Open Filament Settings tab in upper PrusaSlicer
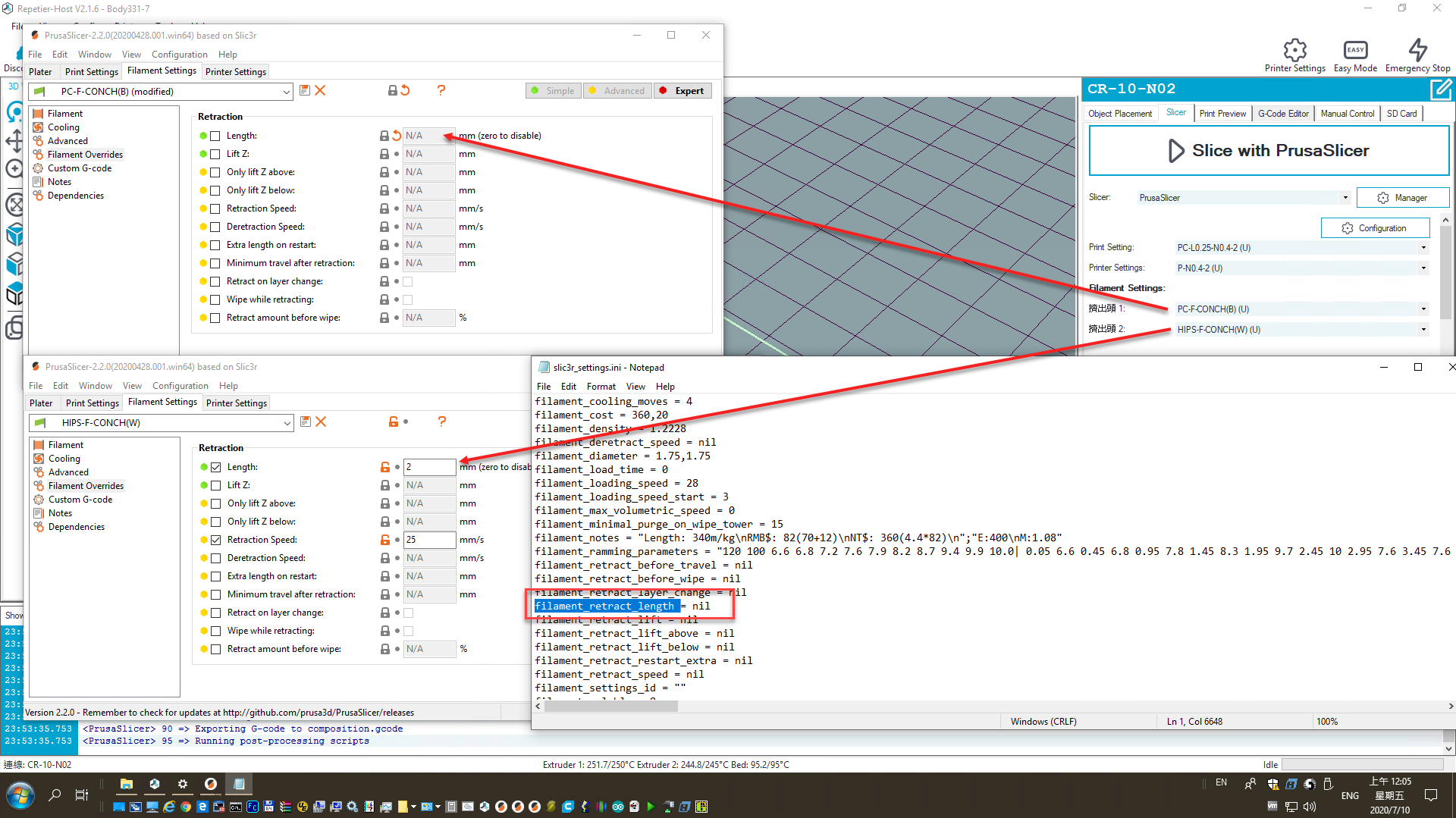This screenshot has width=1456, height=818. 162,71
